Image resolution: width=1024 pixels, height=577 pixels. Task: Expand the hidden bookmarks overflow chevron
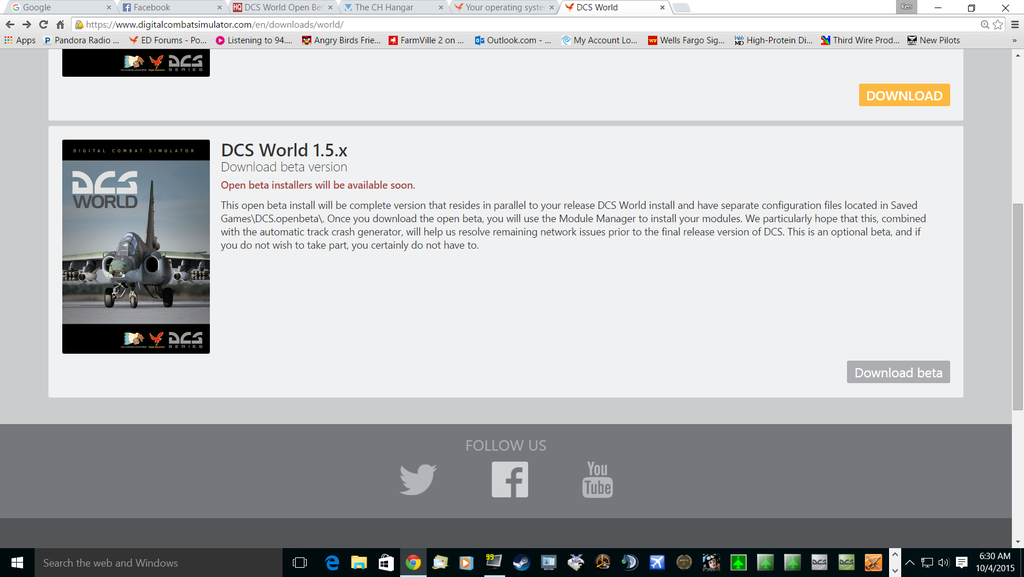(1014, 40)
